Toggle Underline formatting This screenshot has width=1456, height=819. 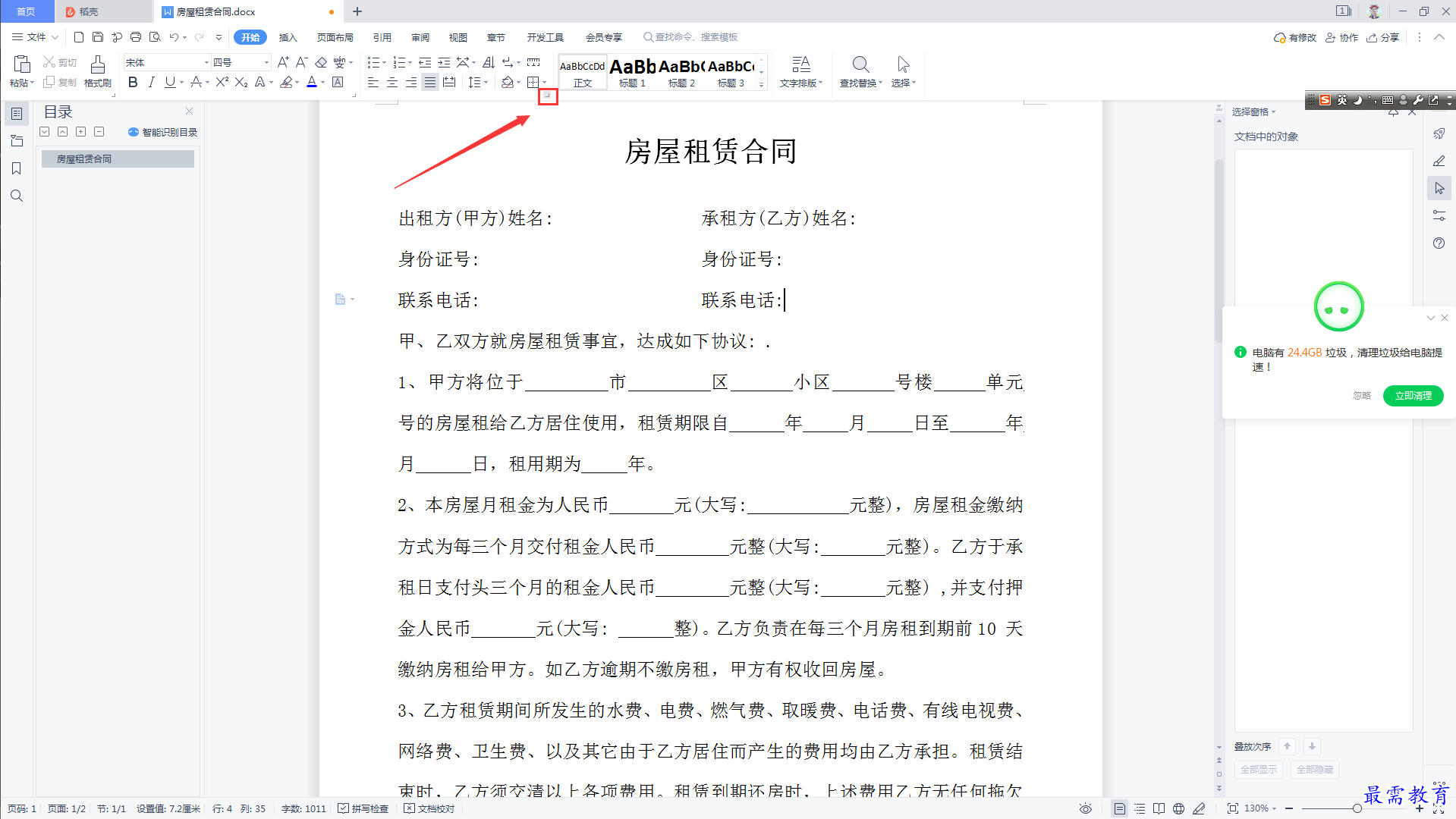click(170, 82)
